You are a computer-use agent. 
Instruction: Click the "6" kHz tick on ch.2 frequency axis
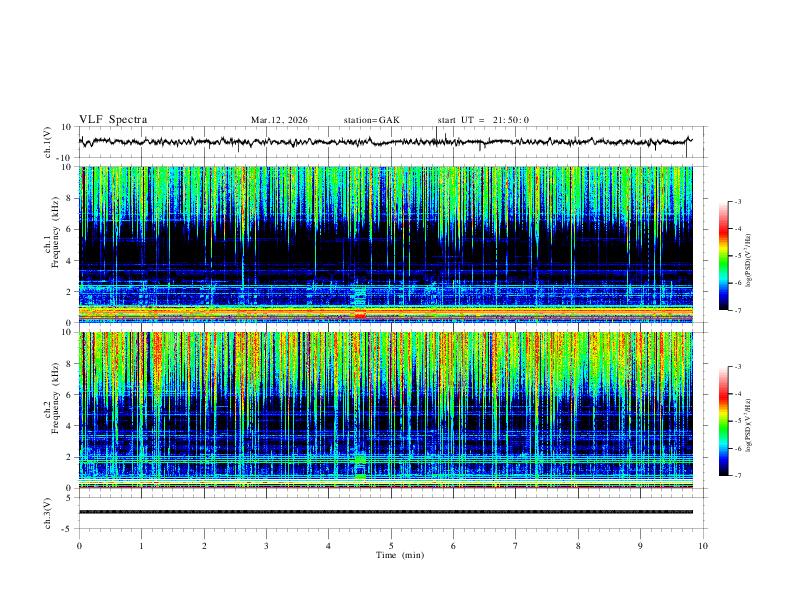coord(68,395)
